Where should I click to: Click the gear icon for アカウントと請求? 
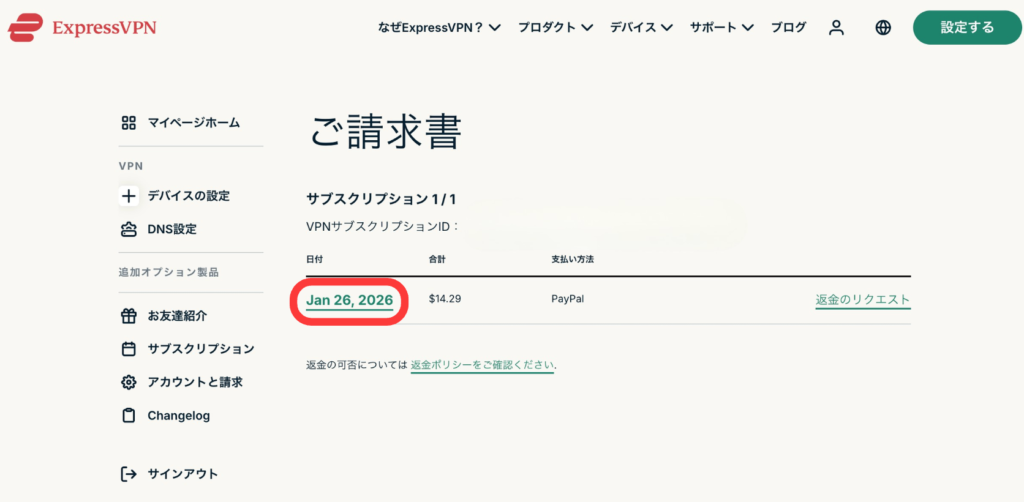[128, 382]
